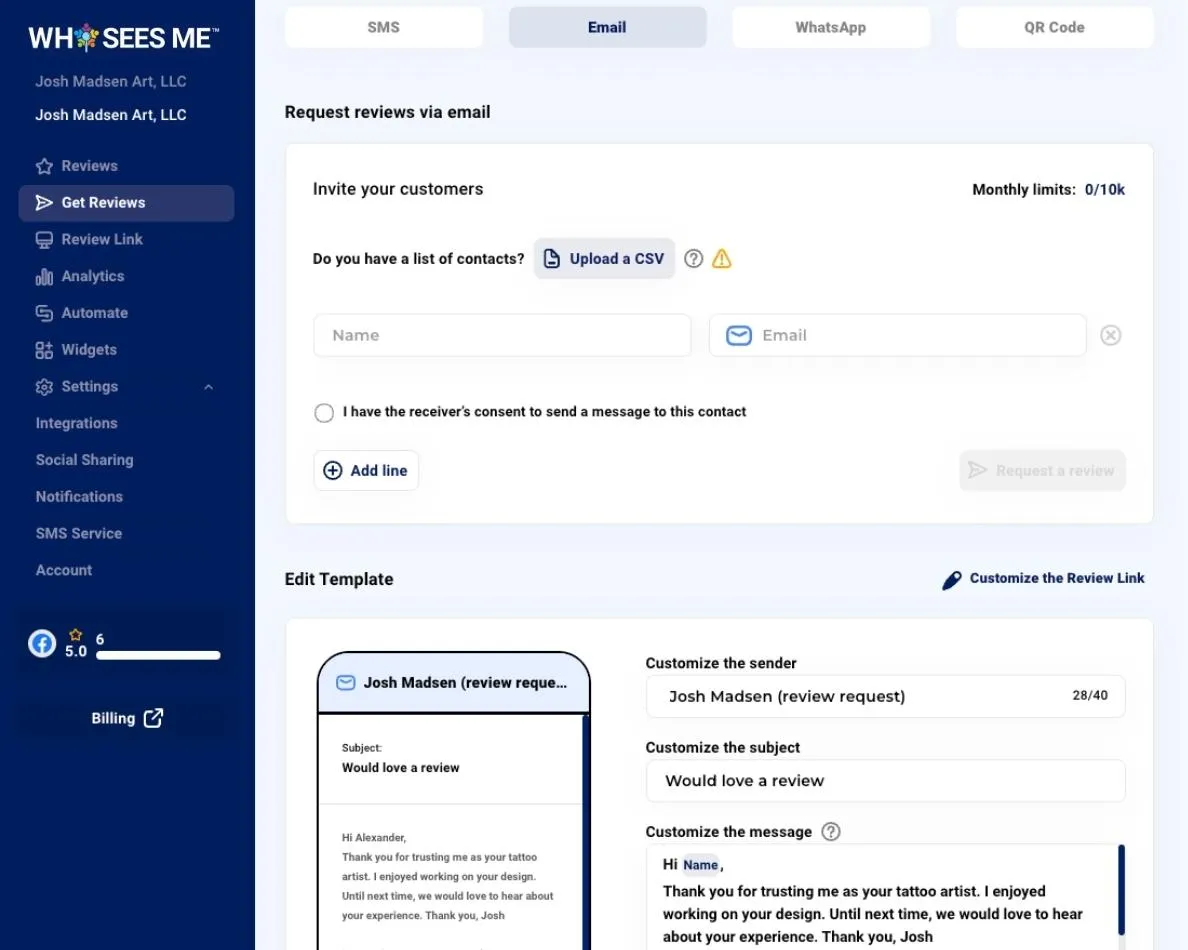Viewport: 1188px width, 950px height.
Task: Click the CSV help question mark icon
Action: pyautogui.click(x=693, y=259)
